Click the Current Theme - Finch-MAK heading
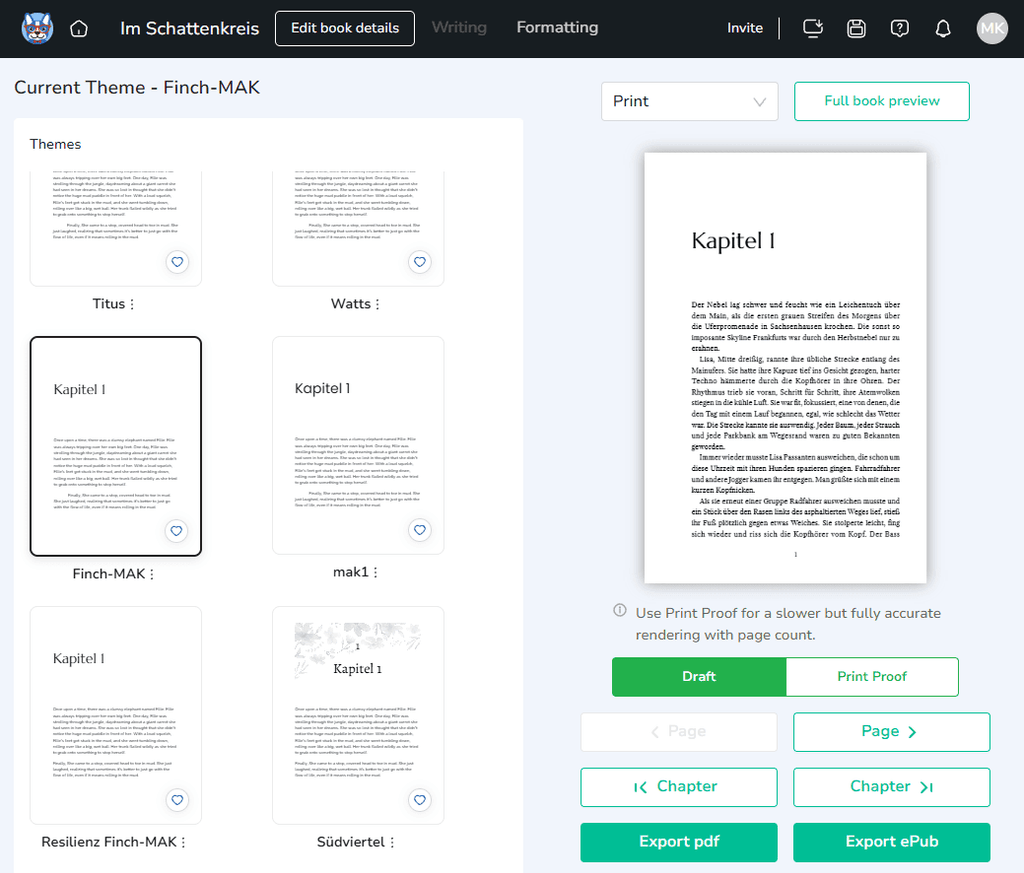 point(137,87)
